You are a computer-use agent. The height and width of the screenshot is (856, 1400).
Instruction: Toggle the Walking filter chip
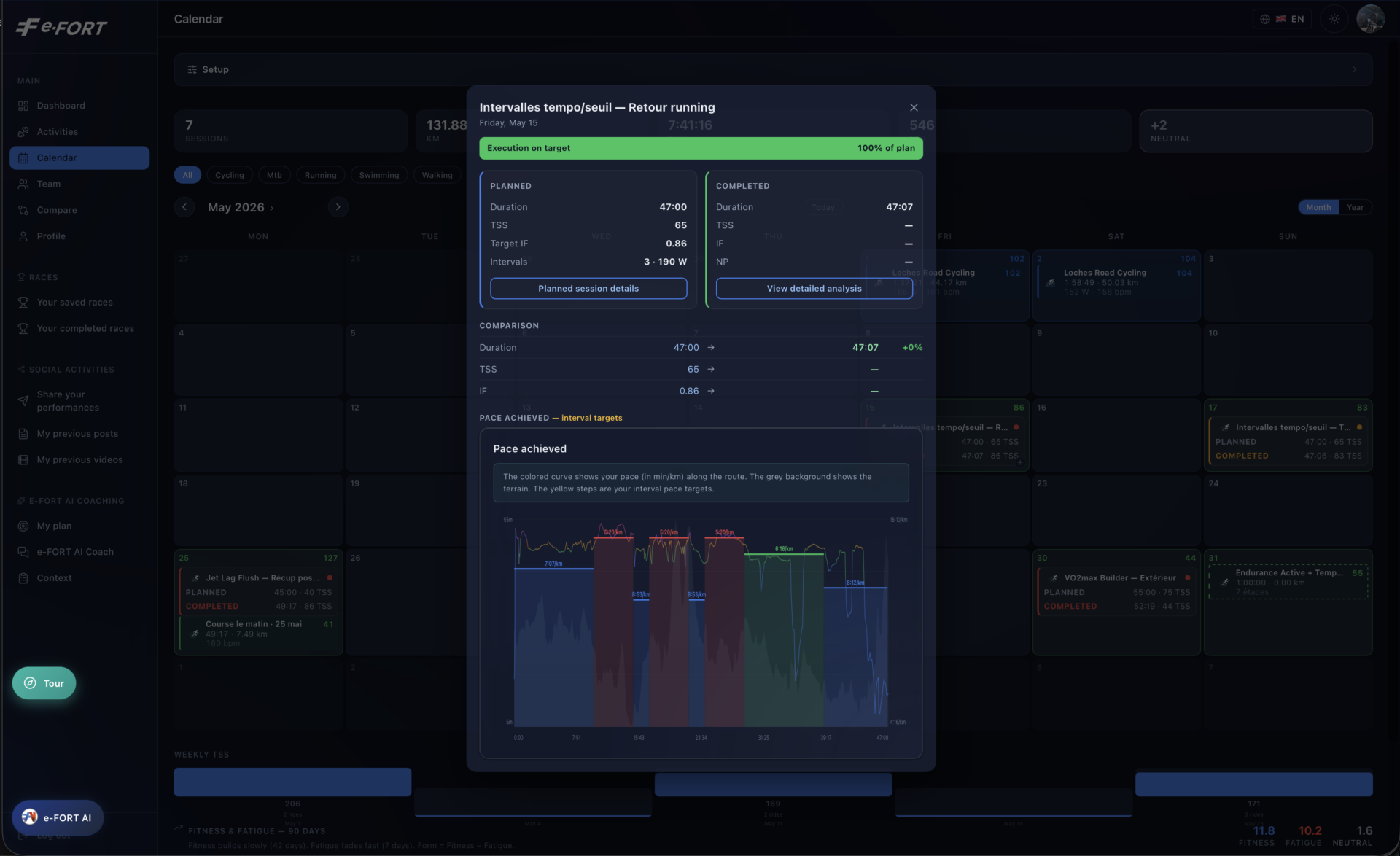(x=437, y=175)
